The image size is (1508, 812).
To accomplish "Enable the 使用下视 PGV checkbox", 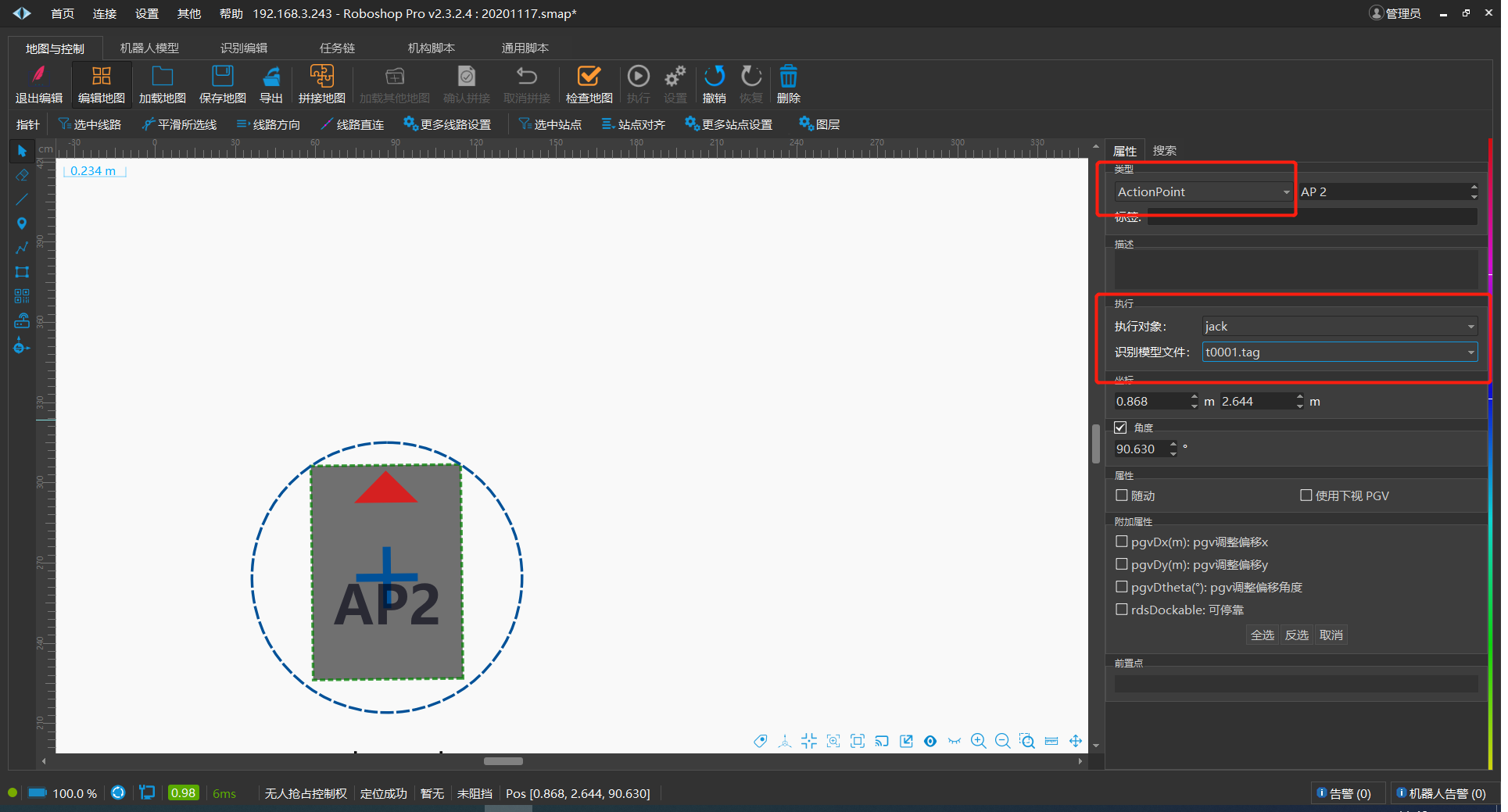I will (x=1306, y=495).
